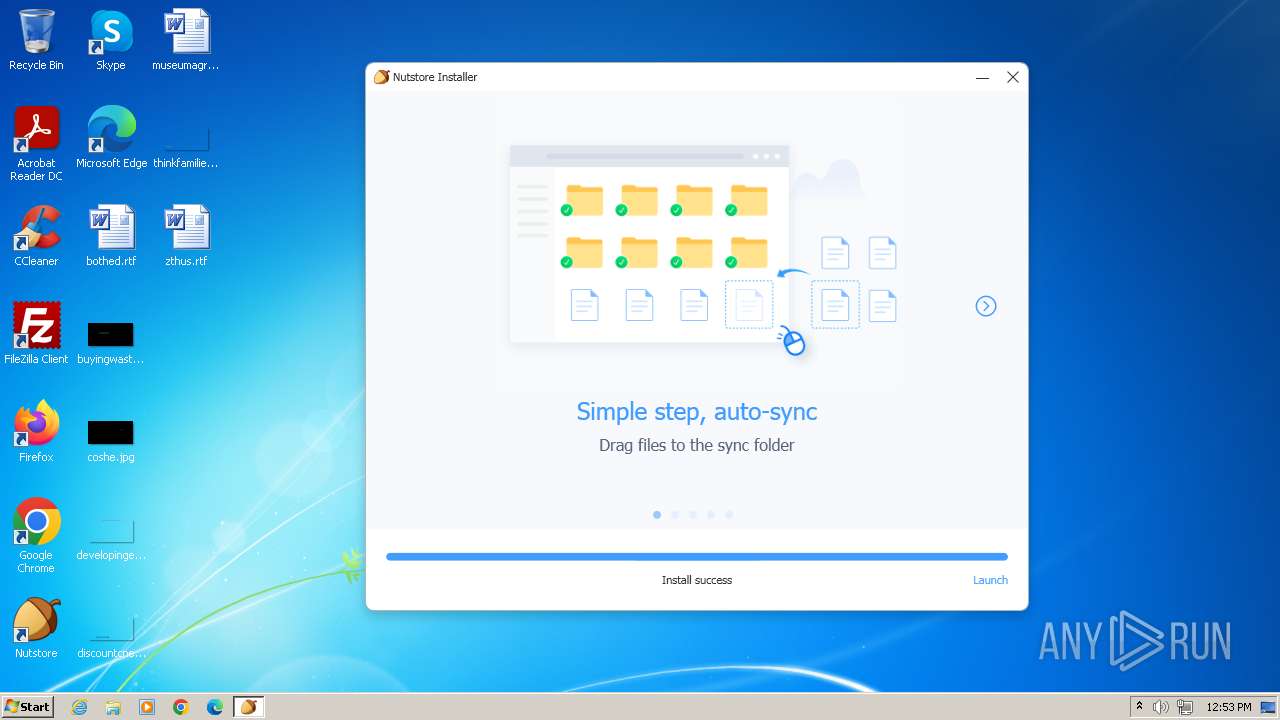Click the 'Simple step, auto-sync' heading
This screenshot has width=1280, height=720.
pos(697,411)
